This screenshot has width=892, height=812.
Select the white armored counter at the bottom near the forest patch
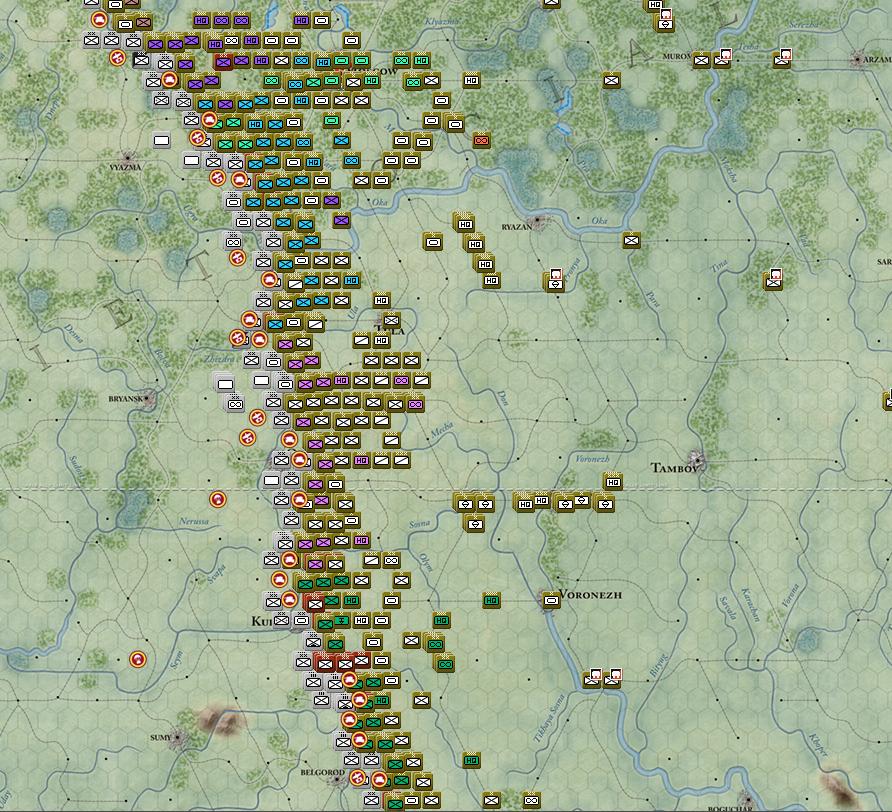(531, 800)
